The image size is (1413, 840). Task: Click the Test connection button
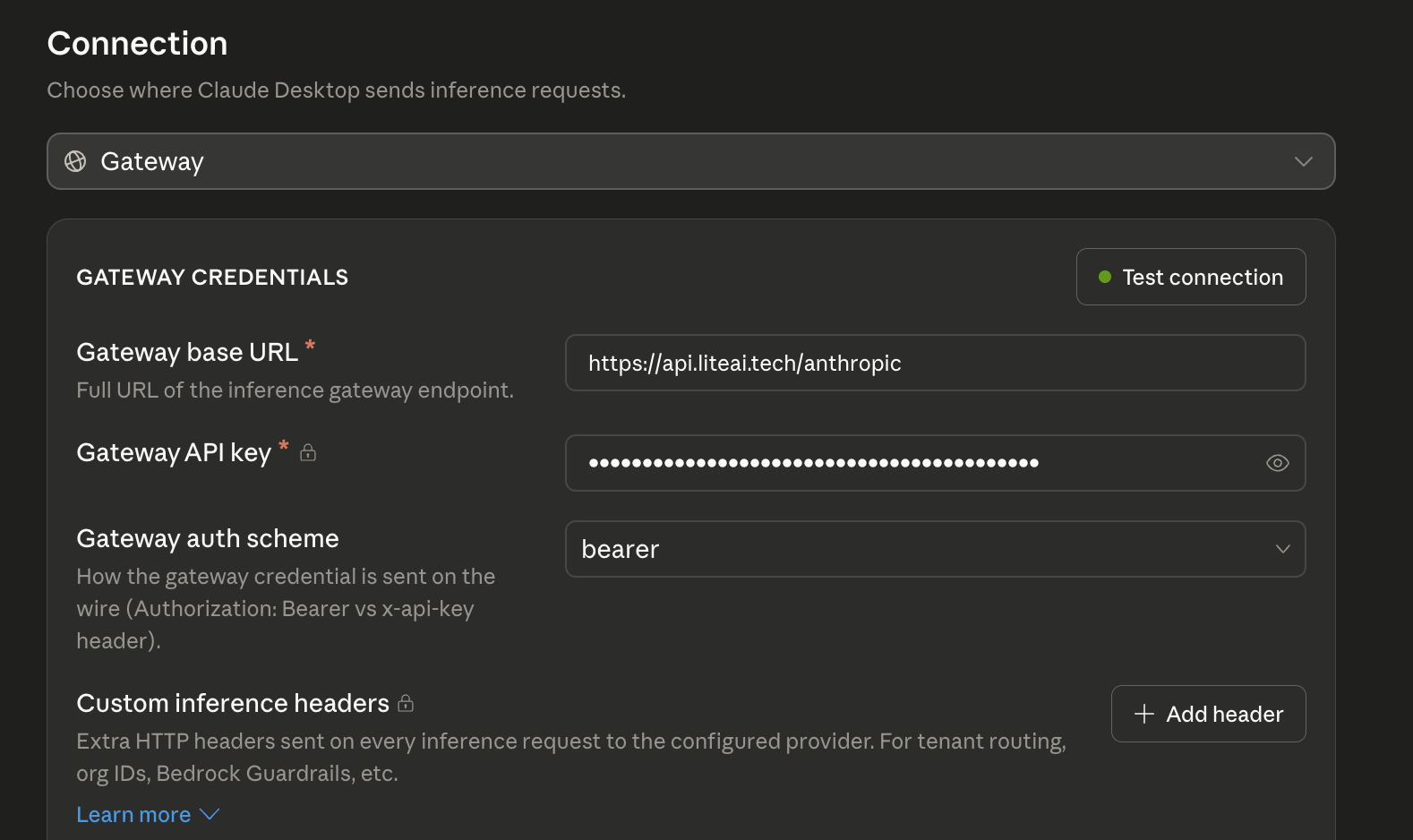[1191, 277]
